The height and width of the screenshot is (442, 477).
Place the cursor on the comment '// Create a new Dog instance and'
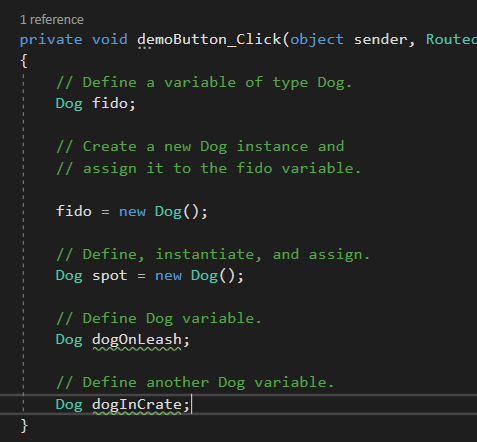point(200,147)
